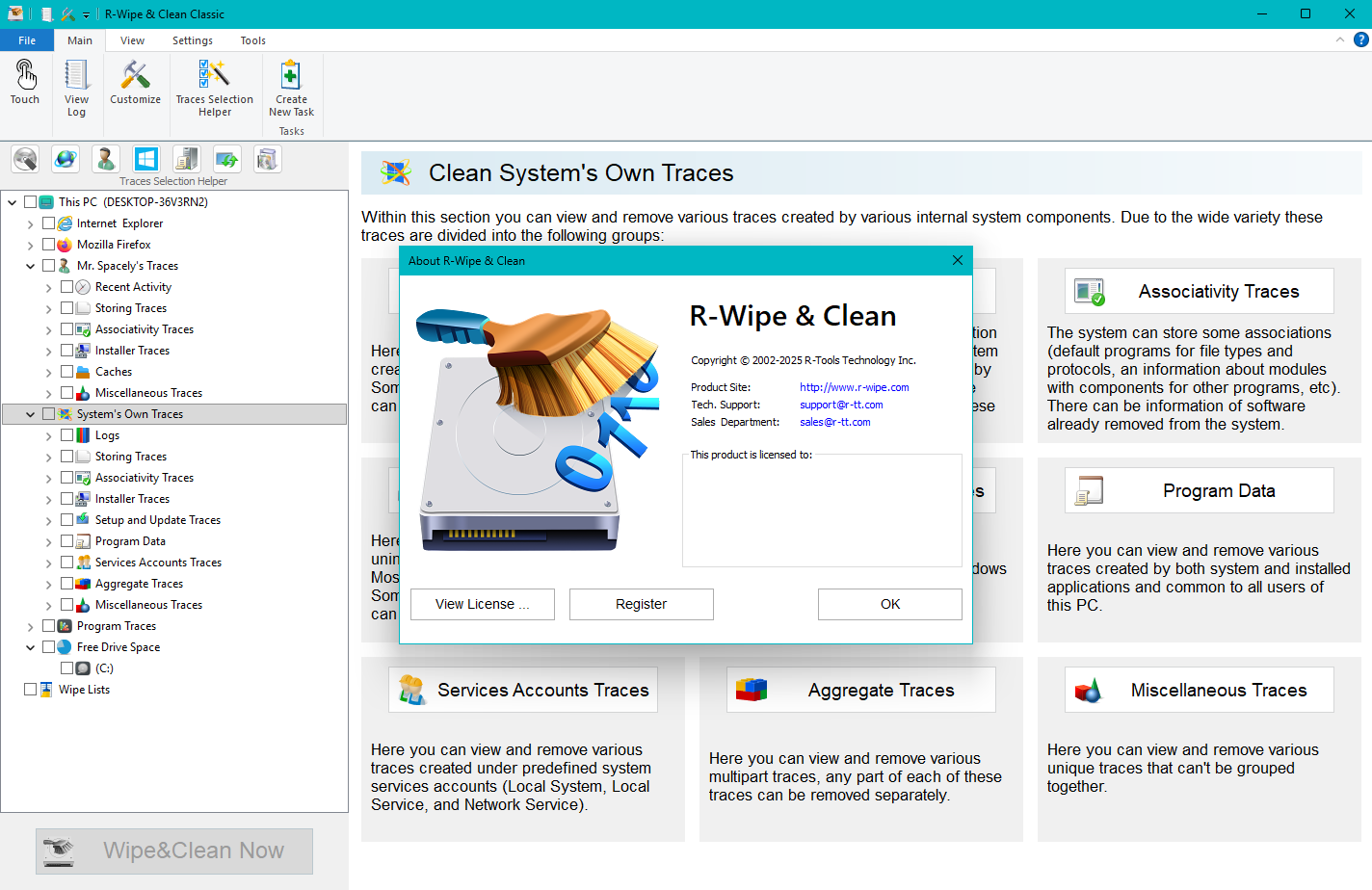Collapse the Free Drive Space node
This screenshot has height=890, width=1372.
(x=31, y=647)
